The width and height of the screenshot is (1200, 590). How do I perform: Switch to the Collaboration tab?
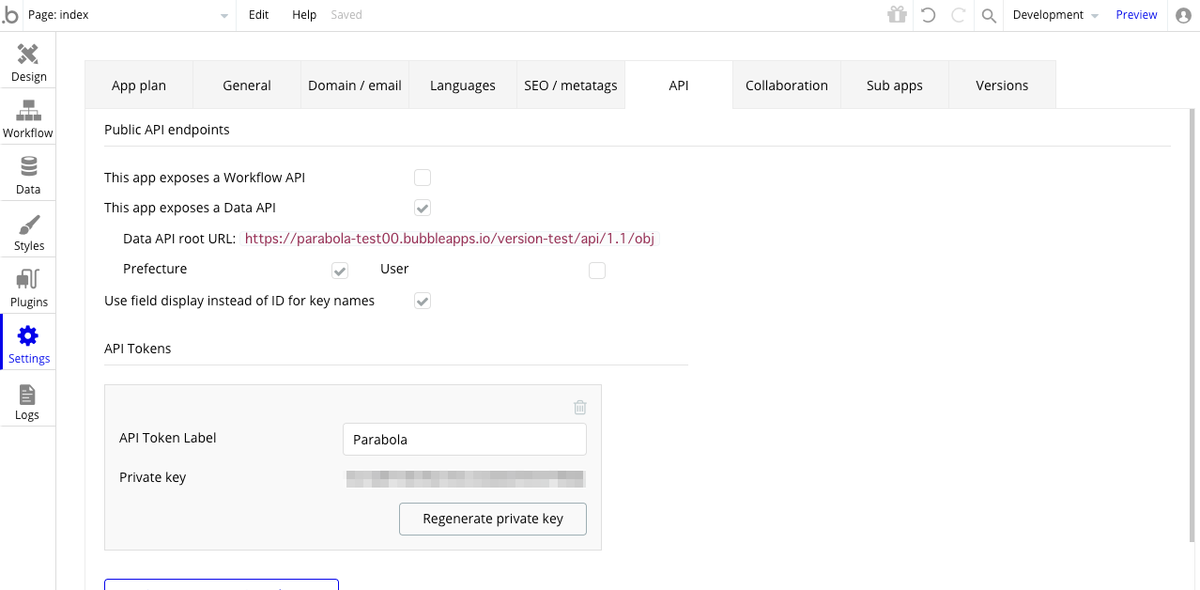coord(787,85)
